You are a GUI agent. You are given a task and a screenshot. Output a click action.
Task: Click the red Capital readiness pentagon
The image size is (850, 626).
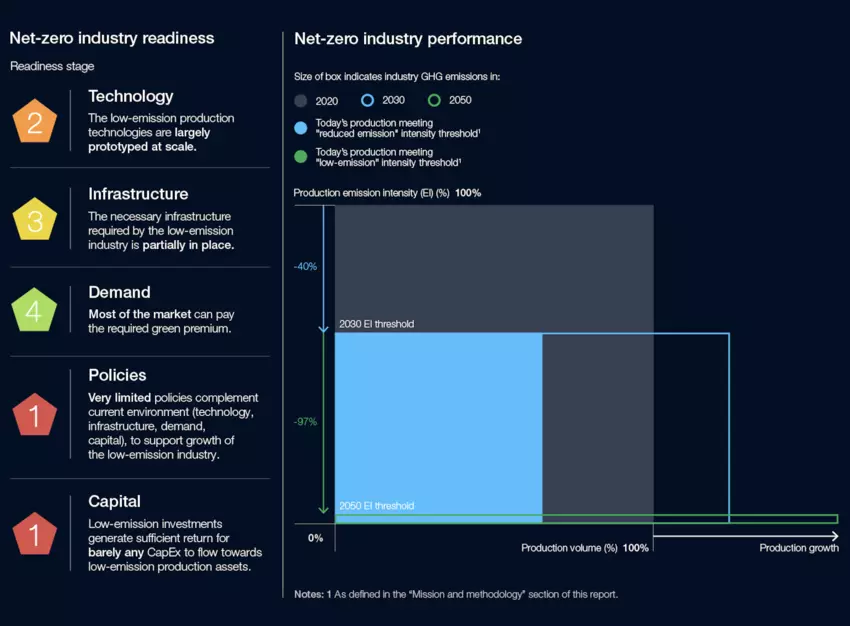click(x=35, y=534)
